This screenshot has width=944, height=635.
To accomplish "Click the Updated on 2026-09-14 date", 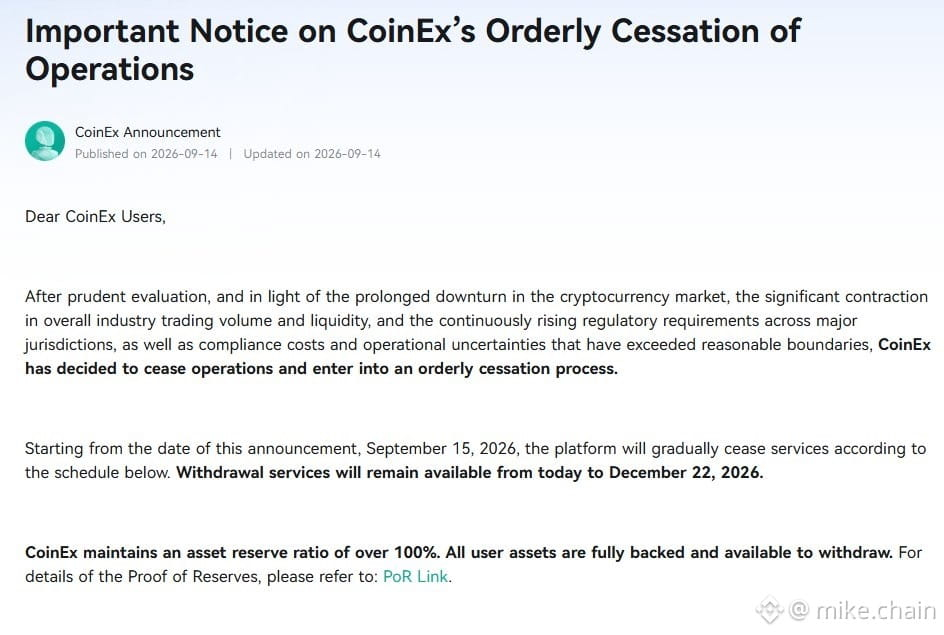I will 312,153.
